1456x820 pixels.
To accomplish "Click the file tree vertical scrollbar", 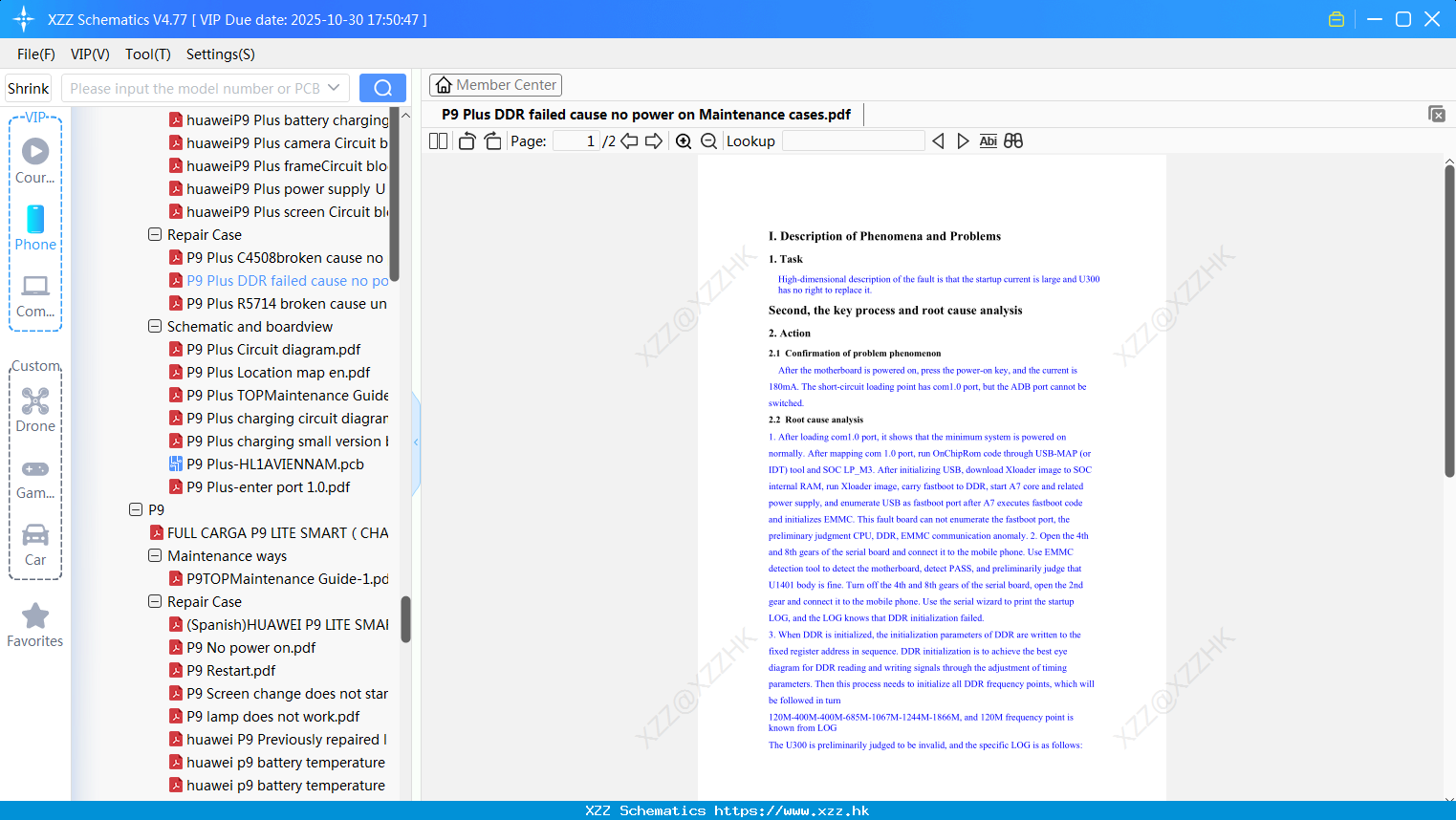I will click(x=405, y=619).
